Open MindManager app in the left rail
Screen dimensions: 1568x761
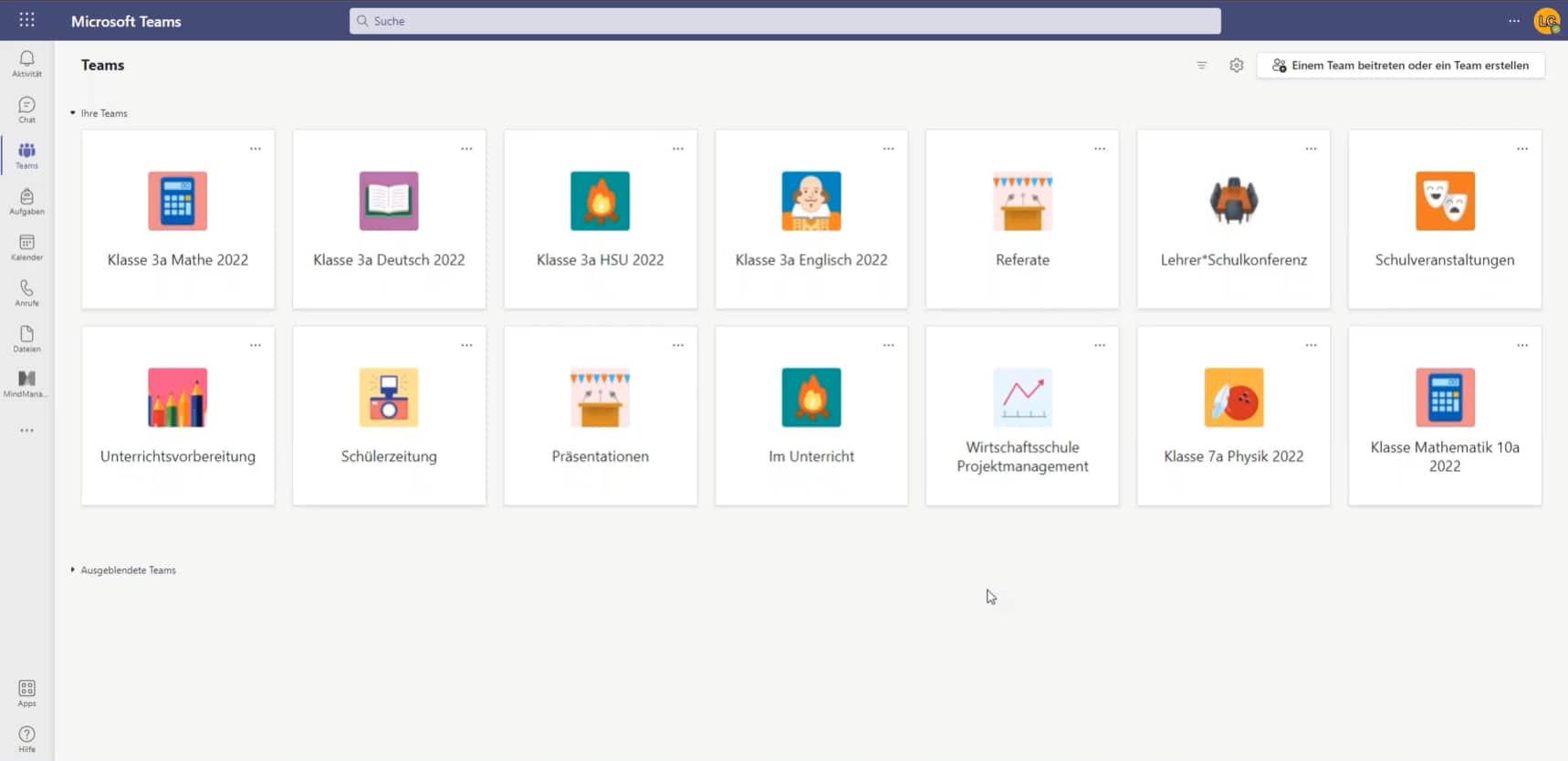[26, 383]
